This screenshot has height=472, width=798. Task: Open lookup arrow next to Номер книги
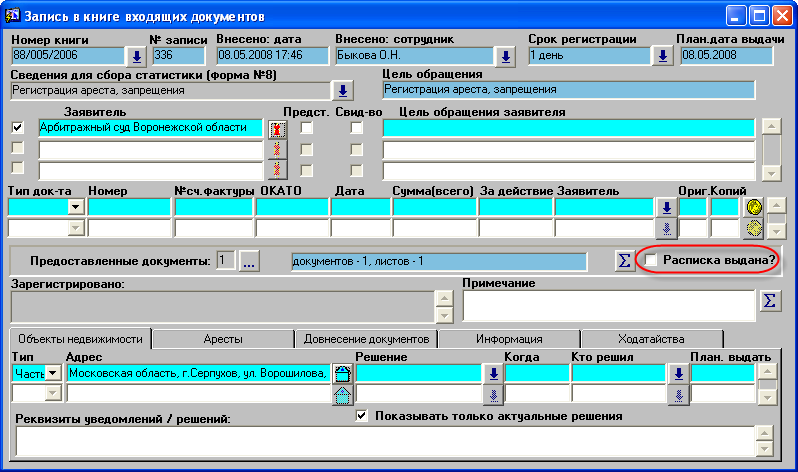tap(136, 57)
